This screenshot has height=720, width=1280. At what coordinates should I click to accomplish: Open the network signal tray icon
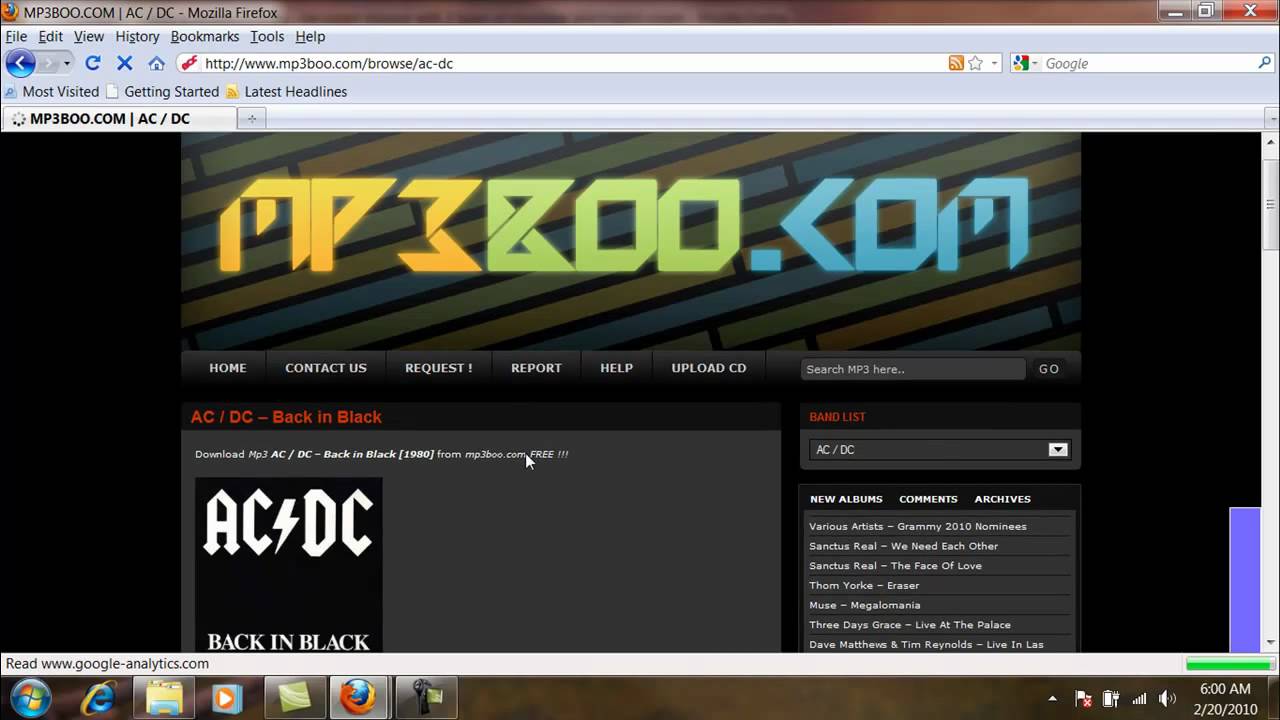1139,698
